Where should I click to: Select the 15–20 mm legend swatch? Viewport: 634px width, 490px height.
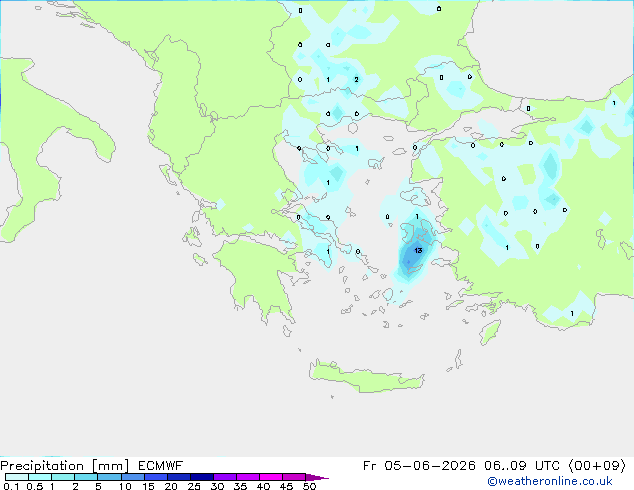156,477
